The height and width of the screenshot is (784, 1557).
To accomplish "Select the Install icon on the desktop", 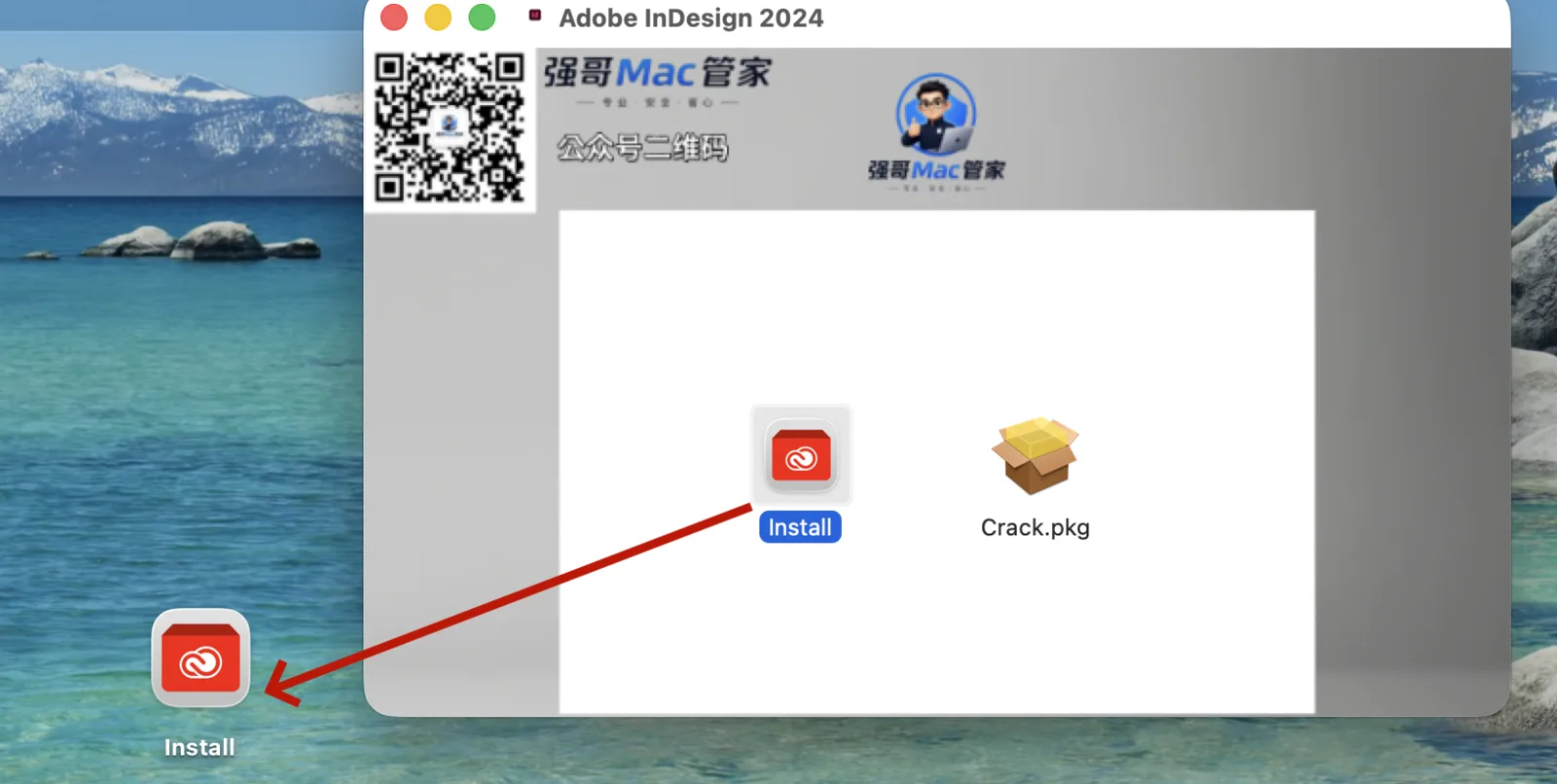I will (200, 659).
